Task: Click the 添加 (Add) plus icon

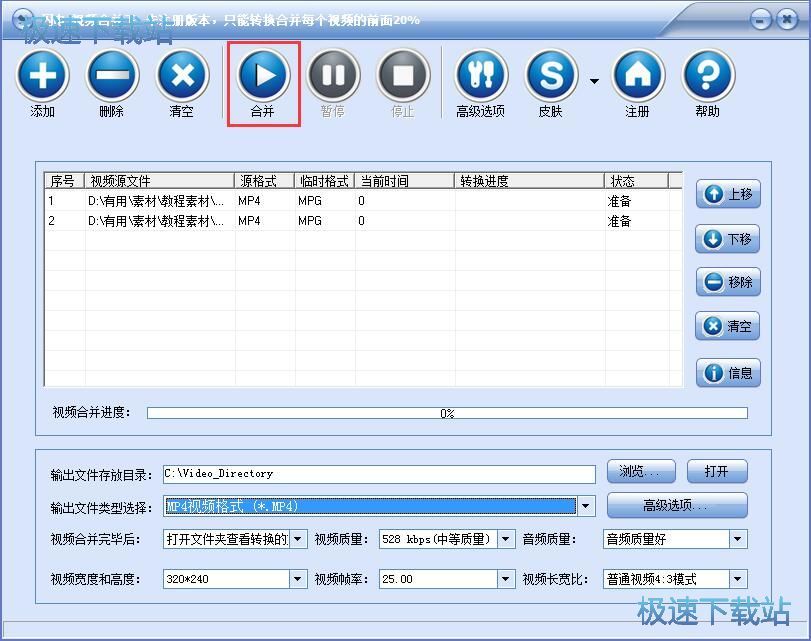Action: tap(42, 75)
